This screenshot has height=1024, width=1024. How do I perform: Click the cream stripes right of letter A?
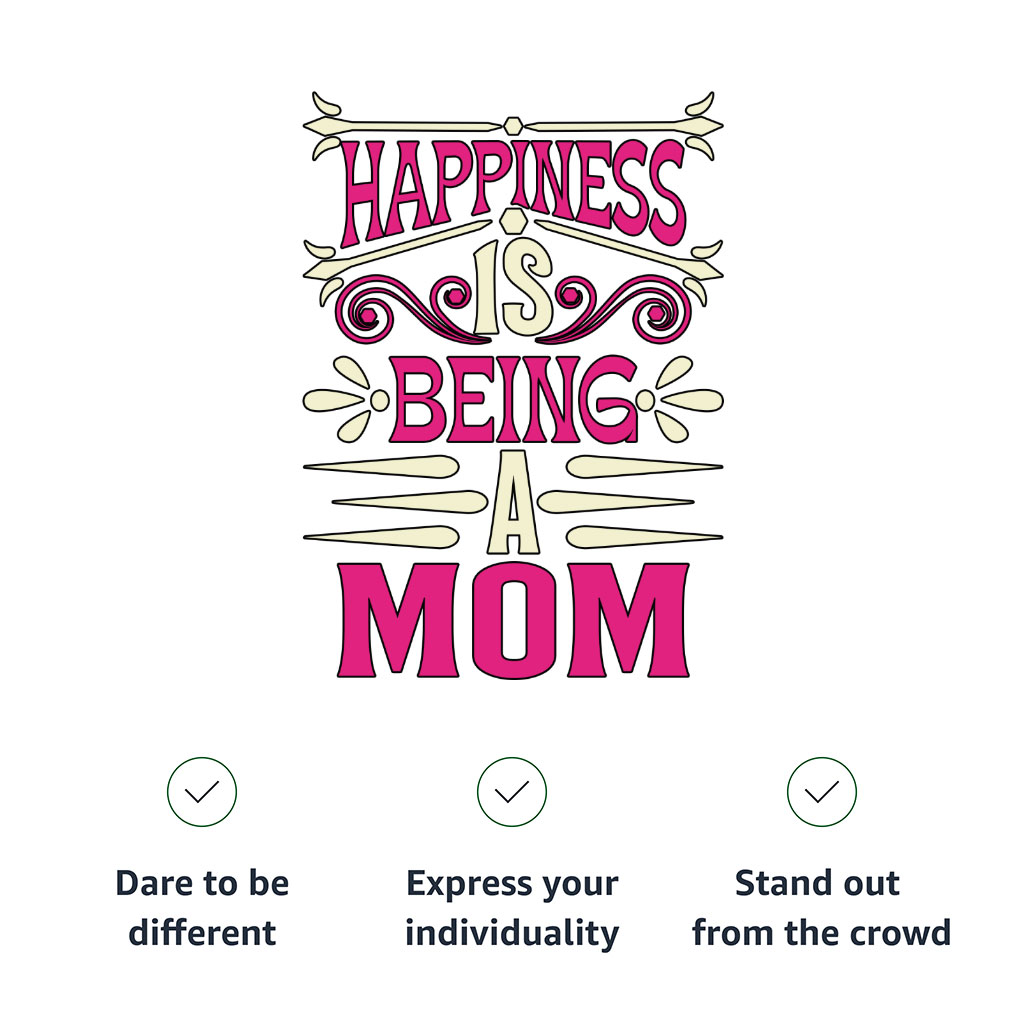click(x=631, y=502)
